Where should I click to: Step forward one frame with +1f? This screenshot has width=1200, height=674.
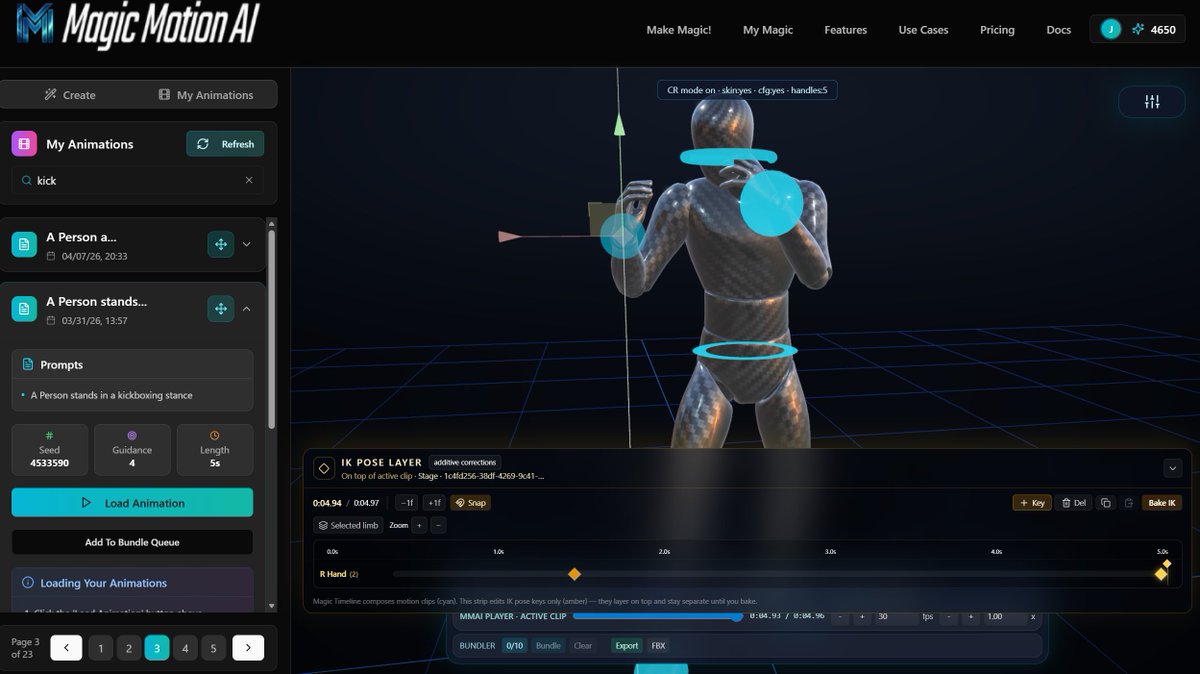click(433, 503)
